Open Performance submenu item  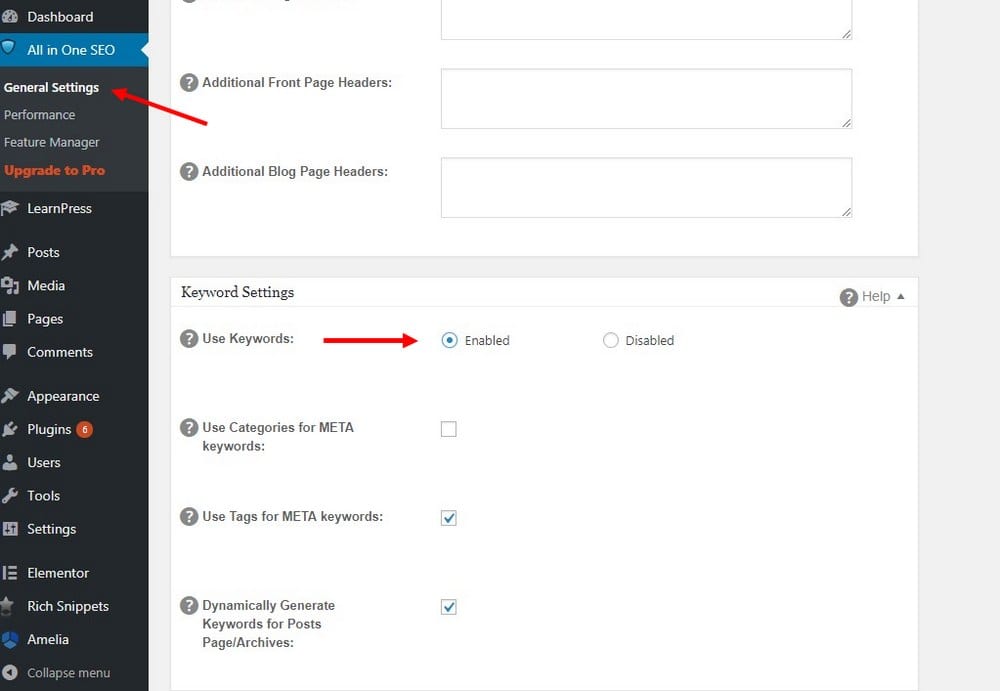pos(40,115)
